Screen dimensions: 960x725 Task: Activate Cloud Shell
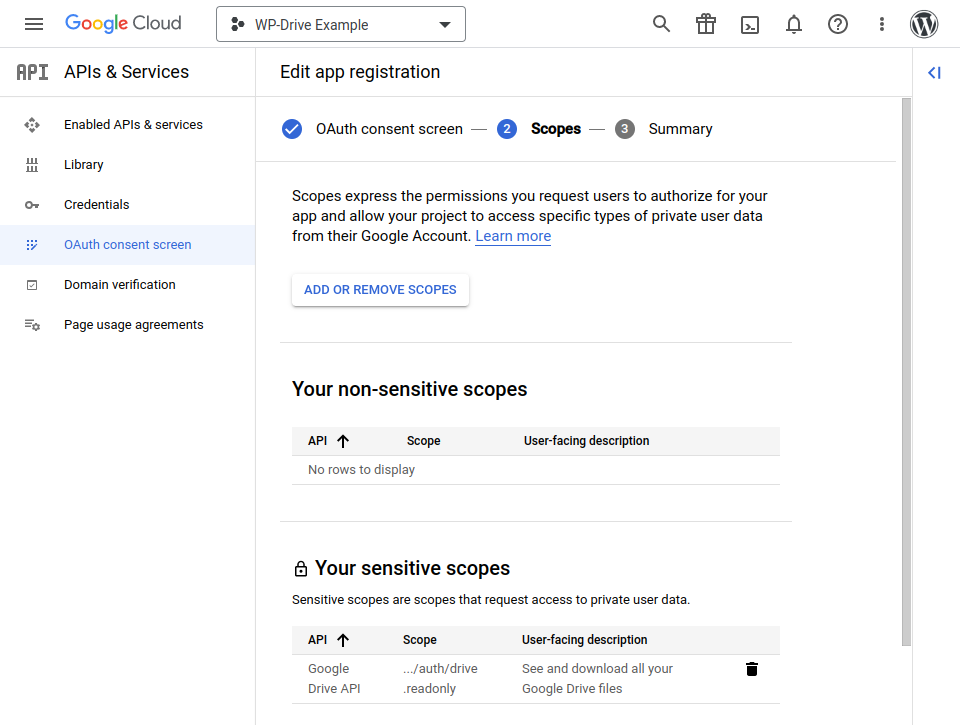[x=749, y=24]
